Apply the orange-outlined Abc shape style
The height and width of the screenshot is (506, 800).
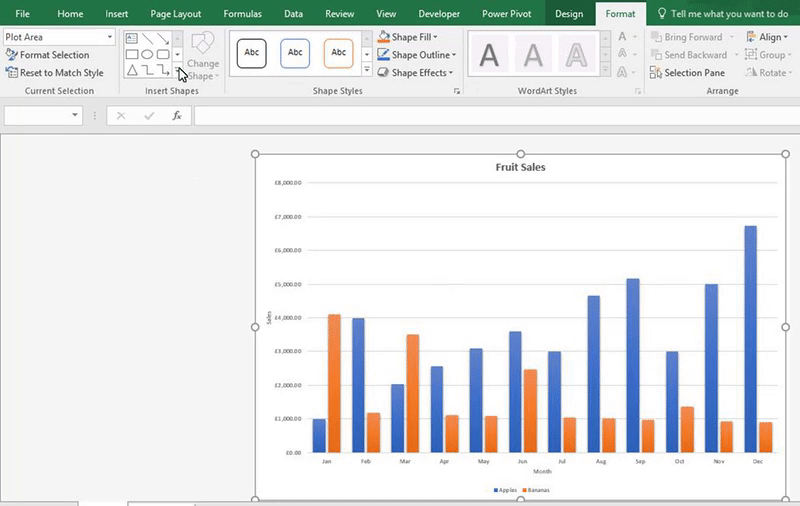(339, 54)
